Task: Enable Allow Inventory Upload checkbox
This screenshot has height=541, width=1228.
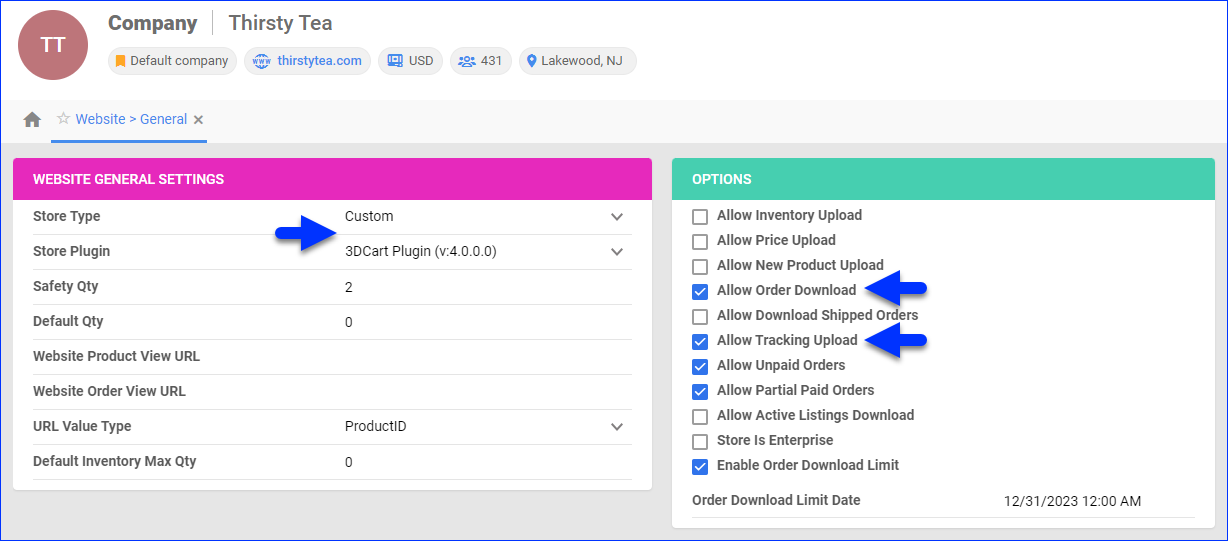Action: (700, 216)
